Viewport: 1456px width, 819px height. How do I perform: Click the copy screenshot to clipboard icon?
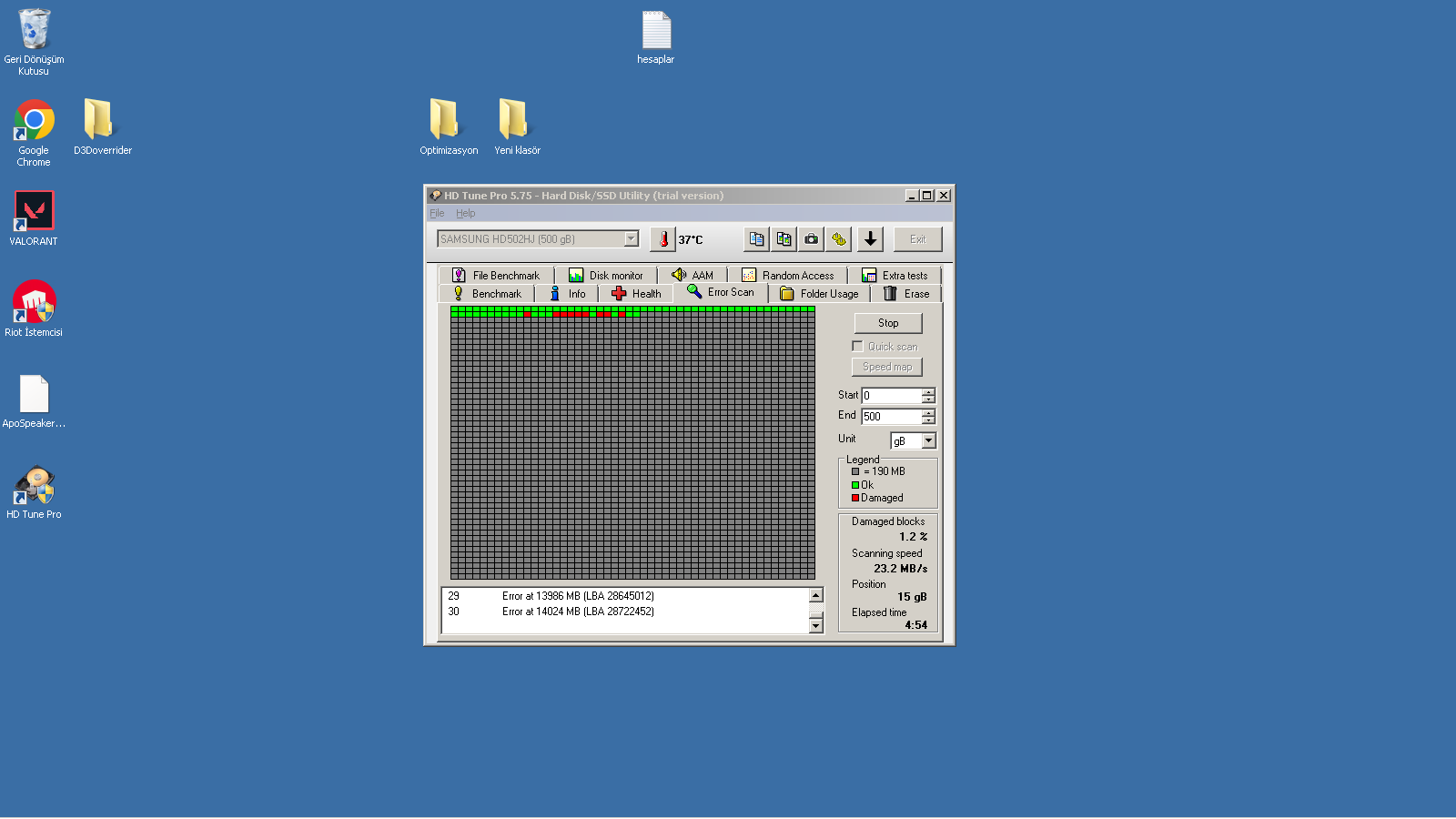pyautogui.click(x=784, y=239)
